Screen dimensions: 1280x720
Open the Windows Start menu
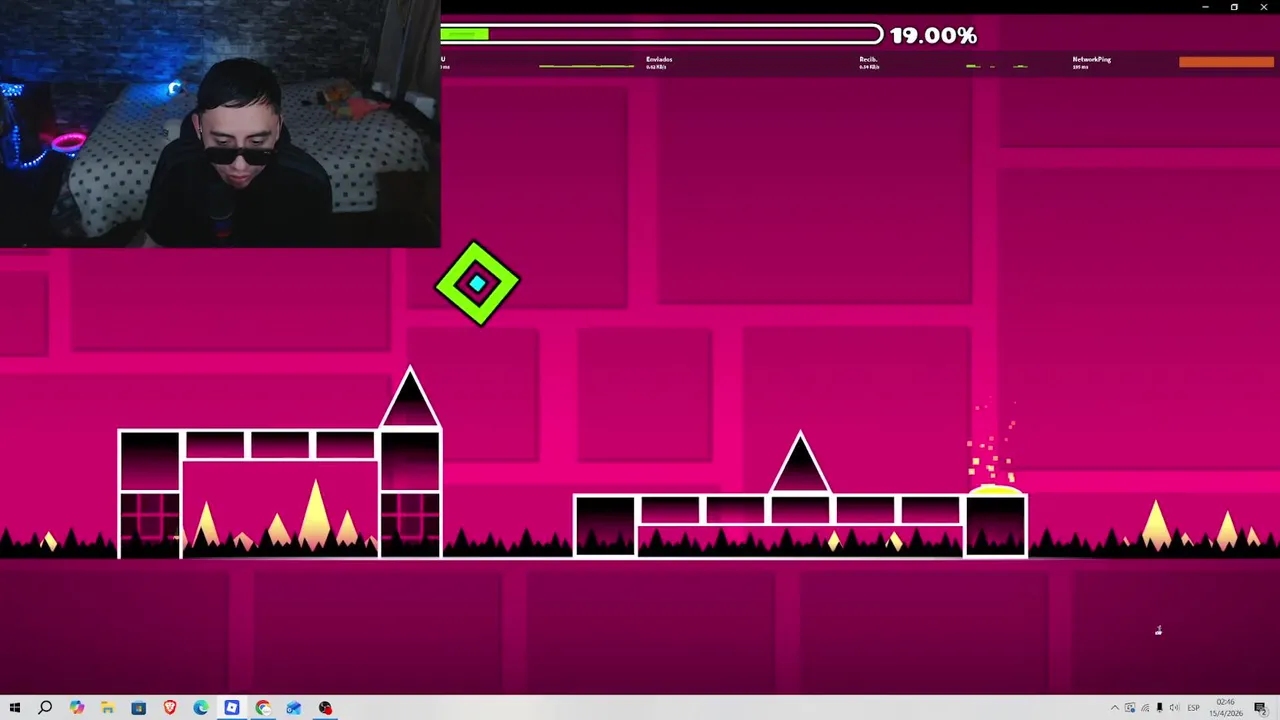(x=15, y=708)
